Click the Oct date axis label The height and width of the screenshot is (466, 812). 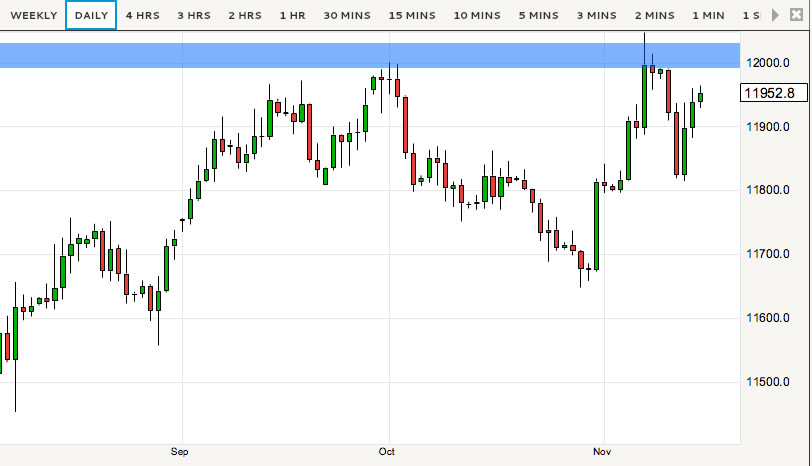387,452
